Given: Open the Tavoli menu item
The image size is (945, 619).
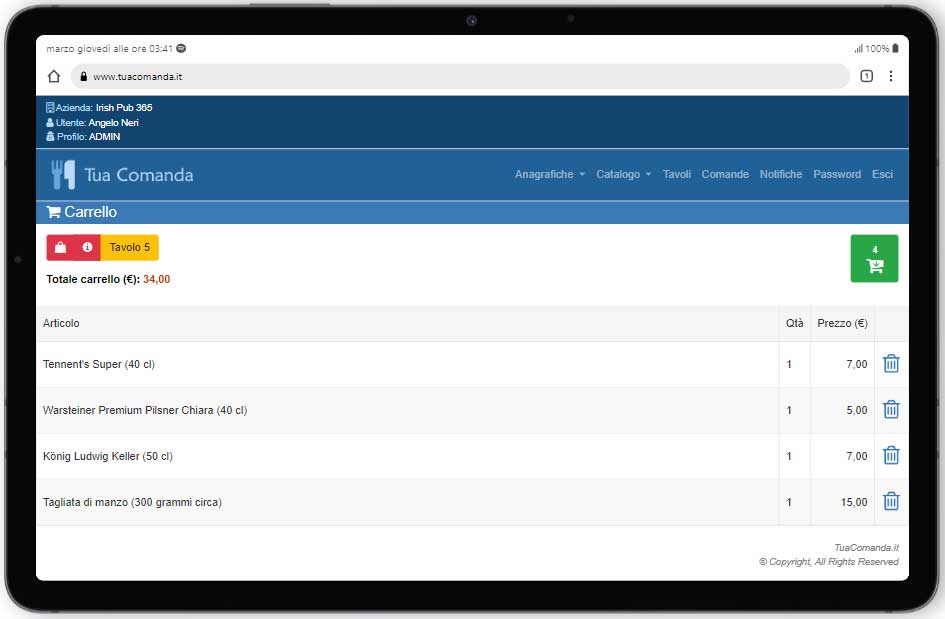Looking at the screenshot, I should point(677,174).
